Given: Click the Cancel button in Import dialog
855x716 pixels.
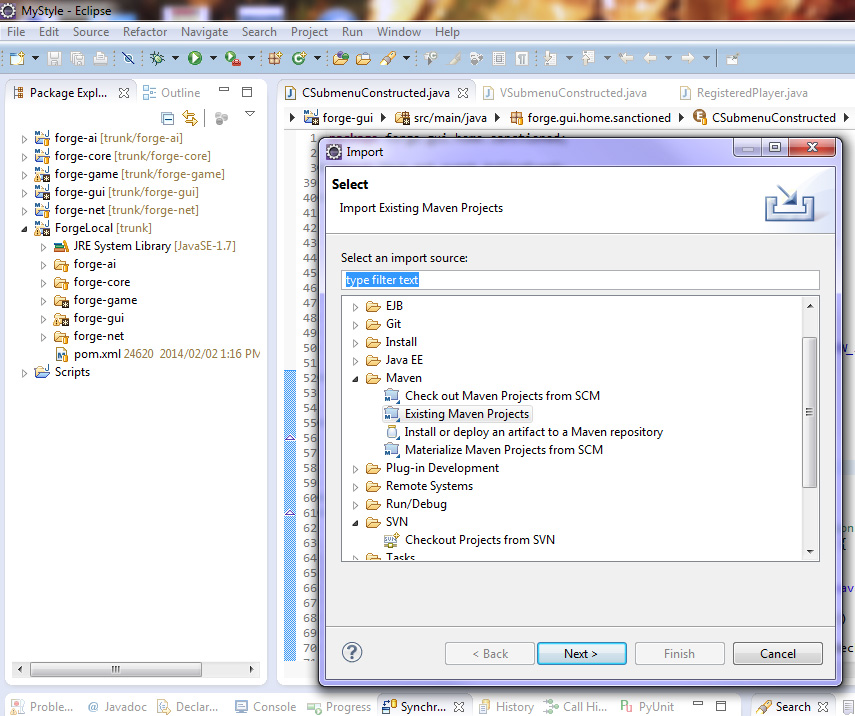Looking at the screenshot, I should 778,653.
